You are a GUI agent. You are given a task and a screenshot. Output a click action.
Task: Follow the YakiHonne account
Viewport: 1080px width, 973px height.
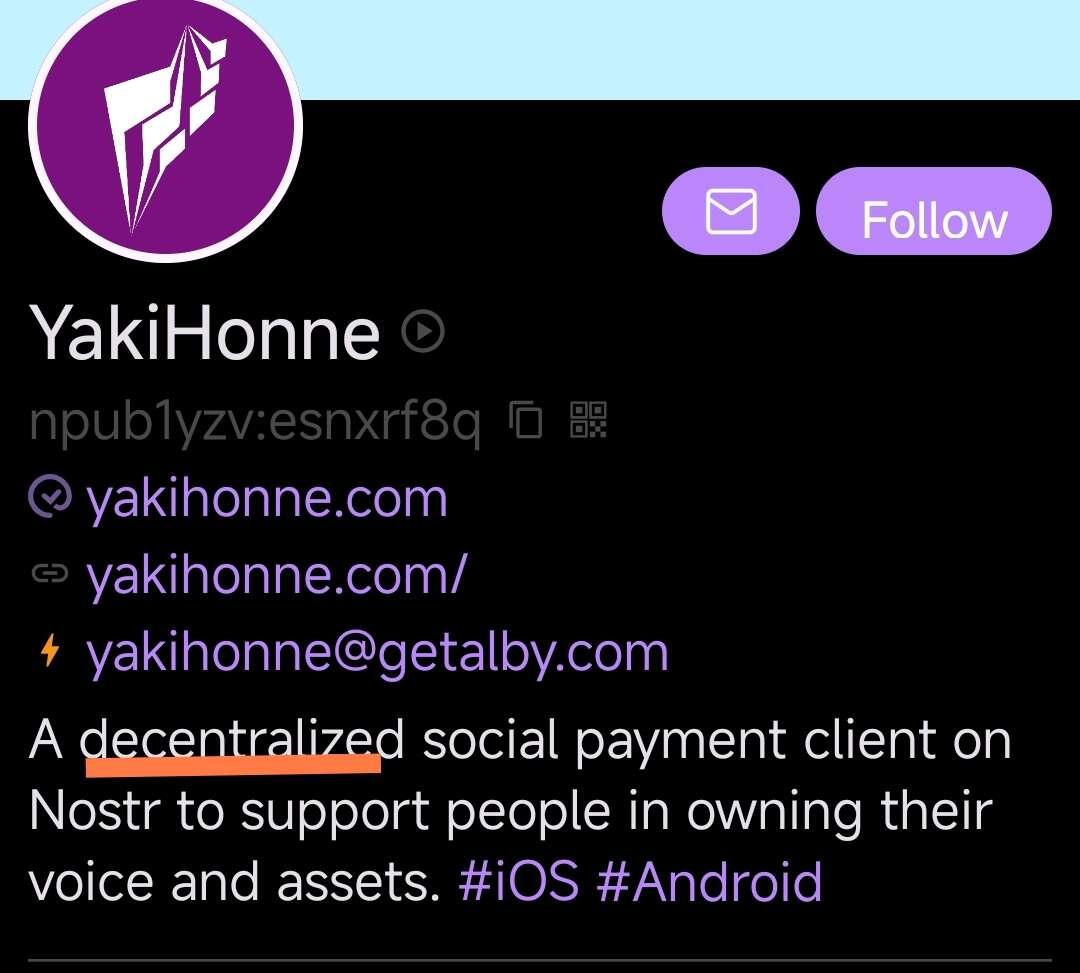point(934,211)
